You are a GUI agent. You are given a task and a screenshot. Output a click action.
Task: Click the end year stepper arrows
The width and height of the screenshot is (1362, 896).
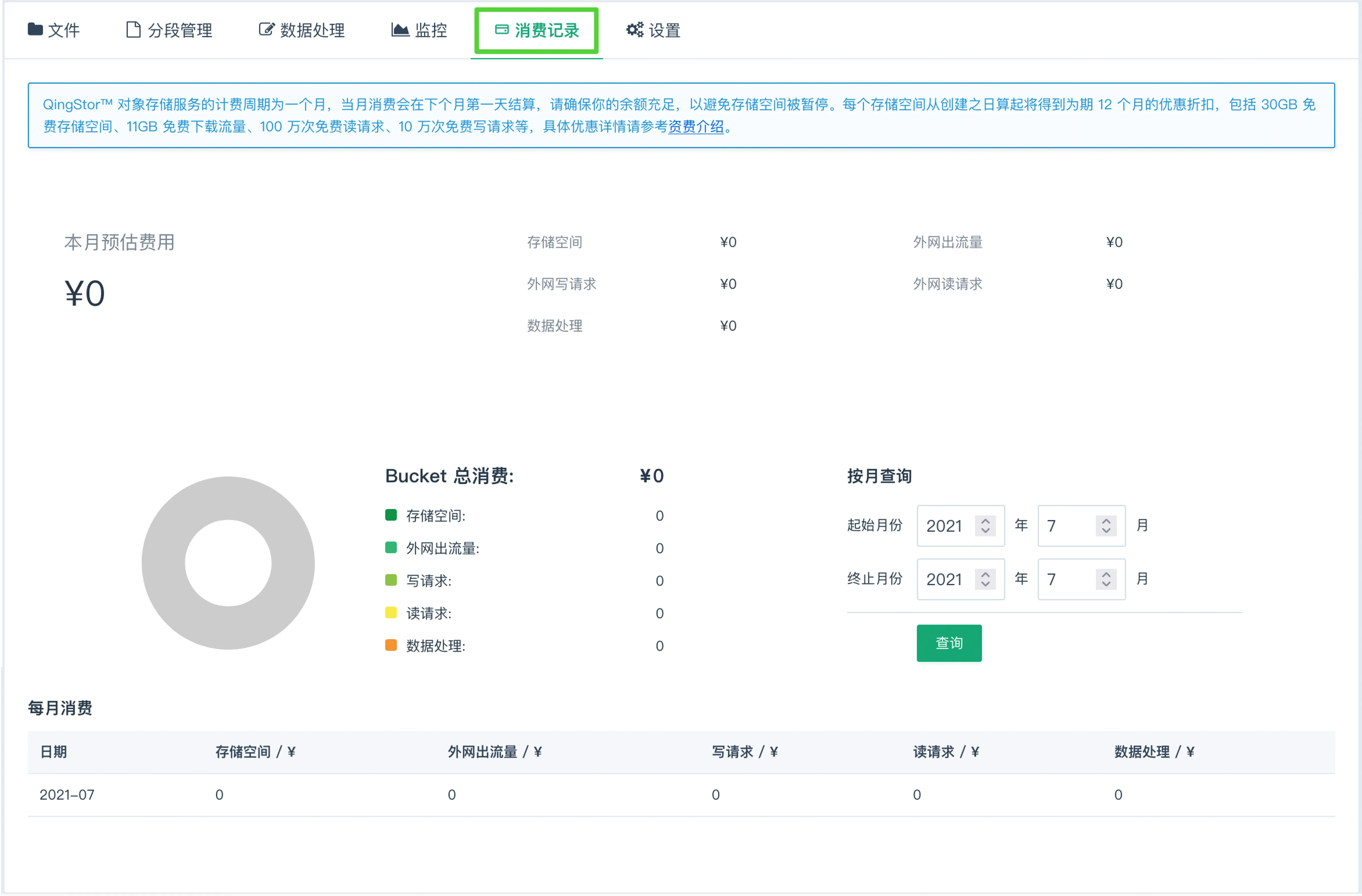985,579
